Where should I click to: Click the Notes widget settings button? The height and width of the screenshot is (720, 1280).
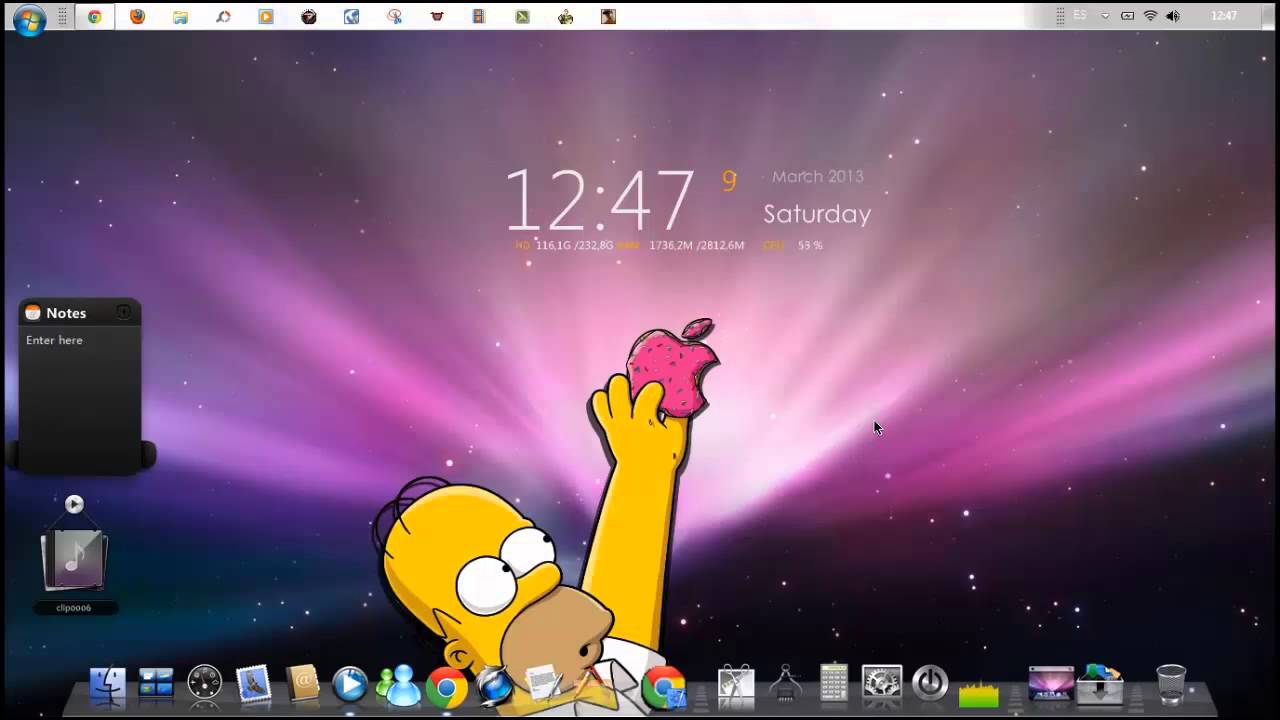click(124, 312)
